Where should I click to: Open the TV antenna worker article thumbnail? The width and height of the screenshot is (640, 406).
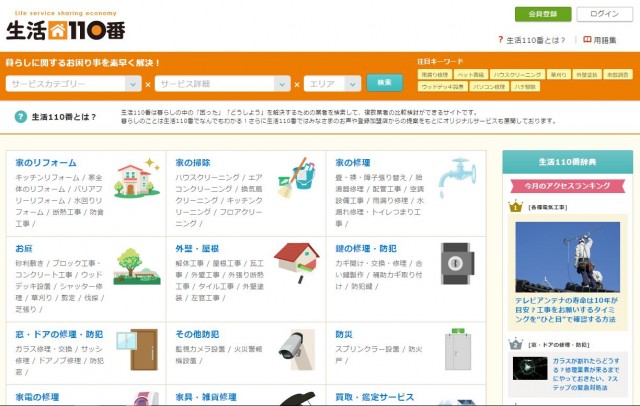pyautogui.click(x=567, y=255)
